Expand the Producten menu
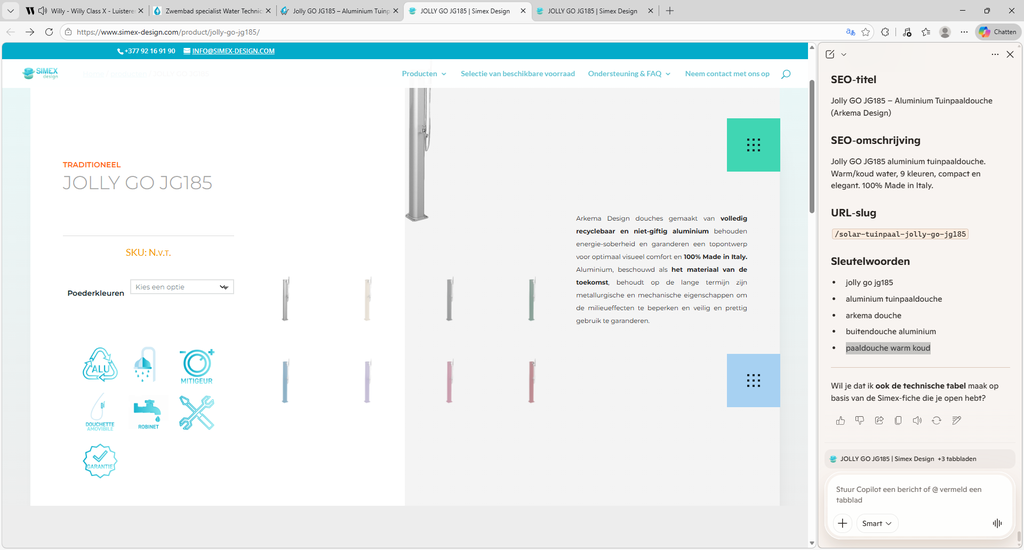The image size is (1024, 550). click(x=424, y=74)
